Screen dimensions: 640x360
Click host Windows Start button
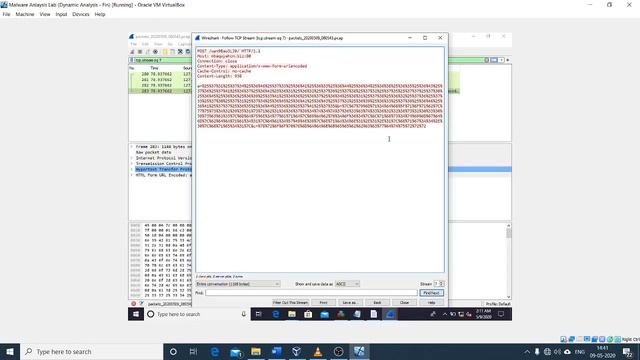[10, 351]
